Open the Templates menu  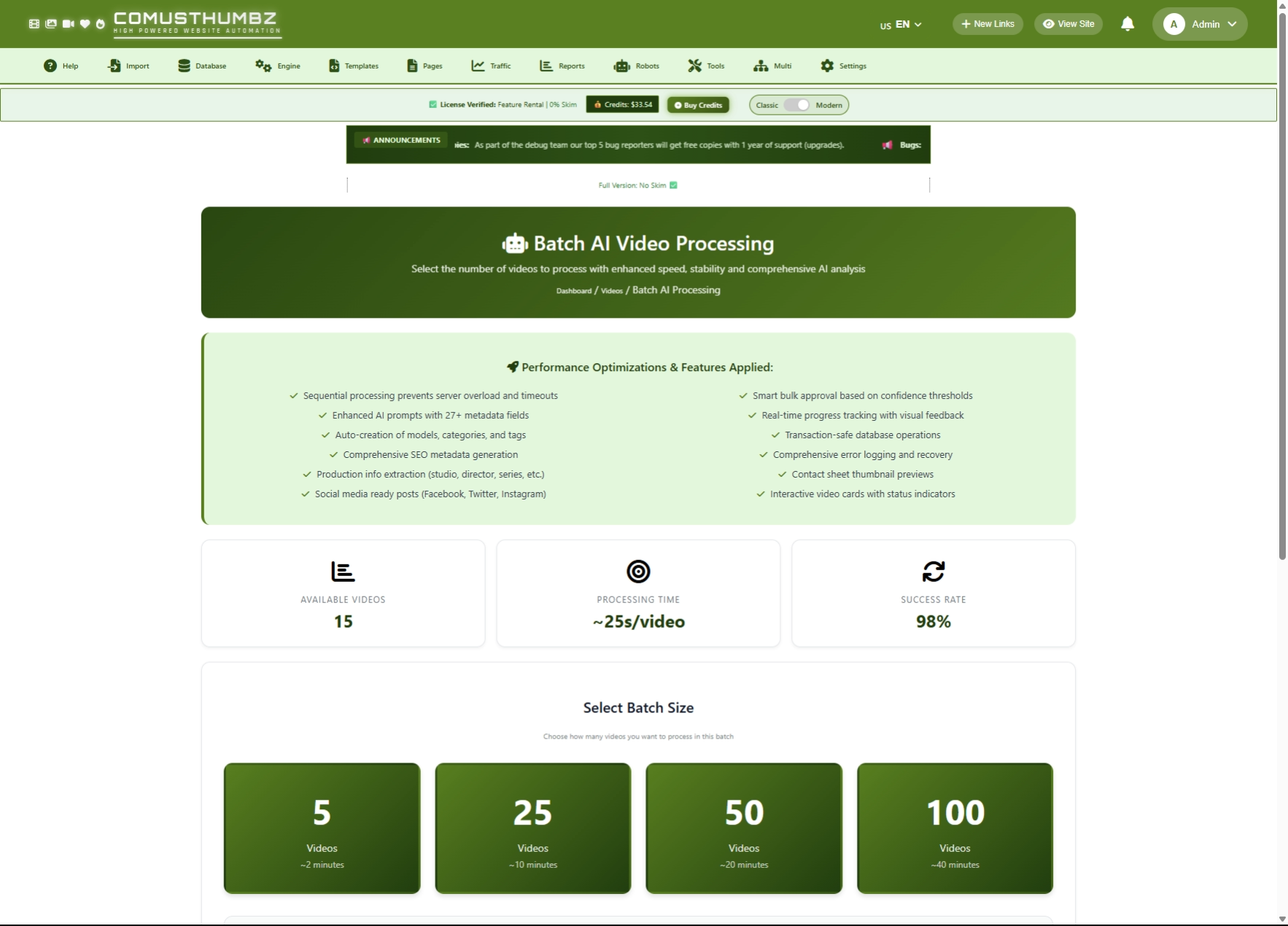354,66
